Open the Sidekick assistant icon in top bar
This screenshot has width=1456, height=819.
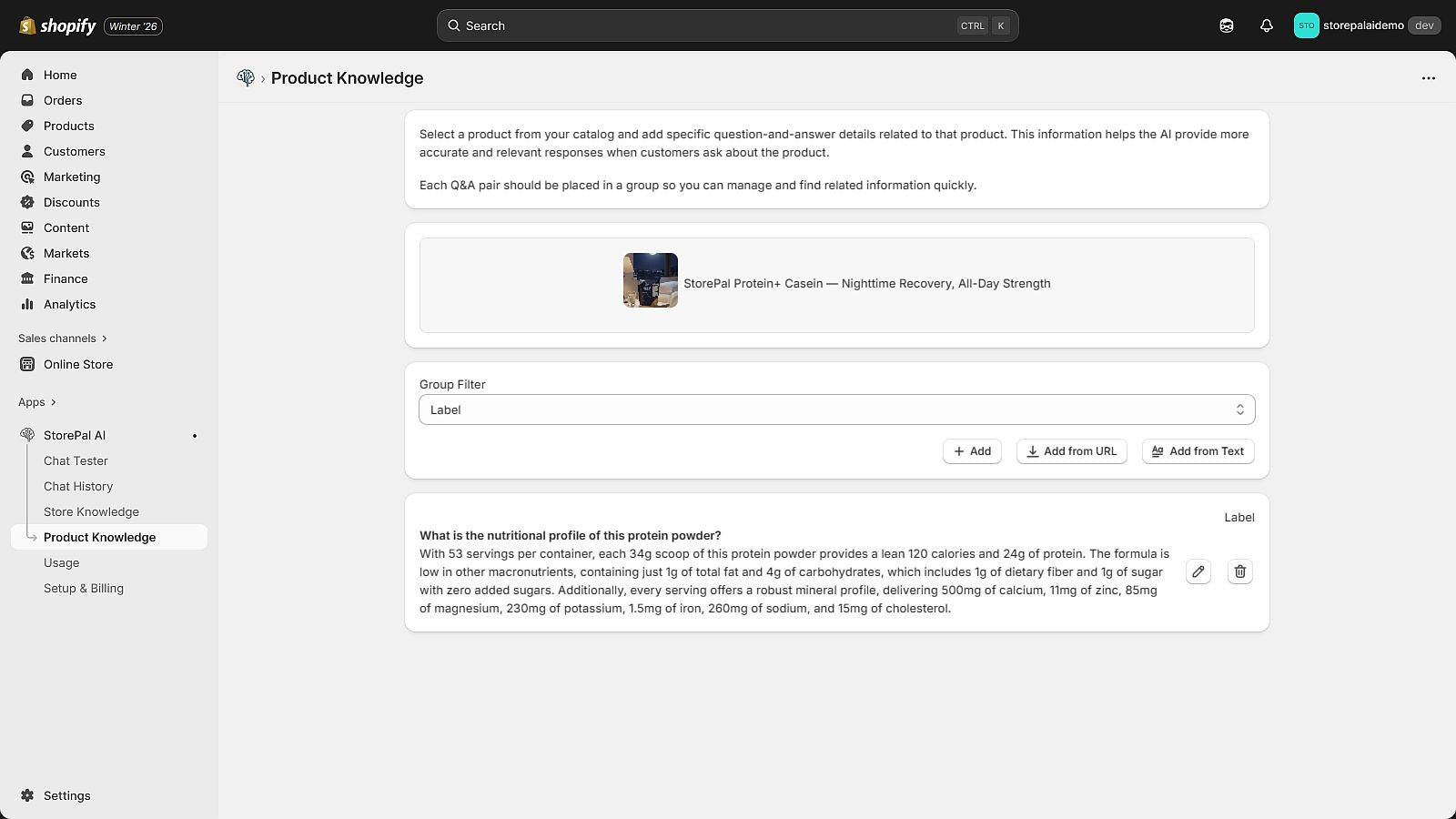(x=1227, y=25)
